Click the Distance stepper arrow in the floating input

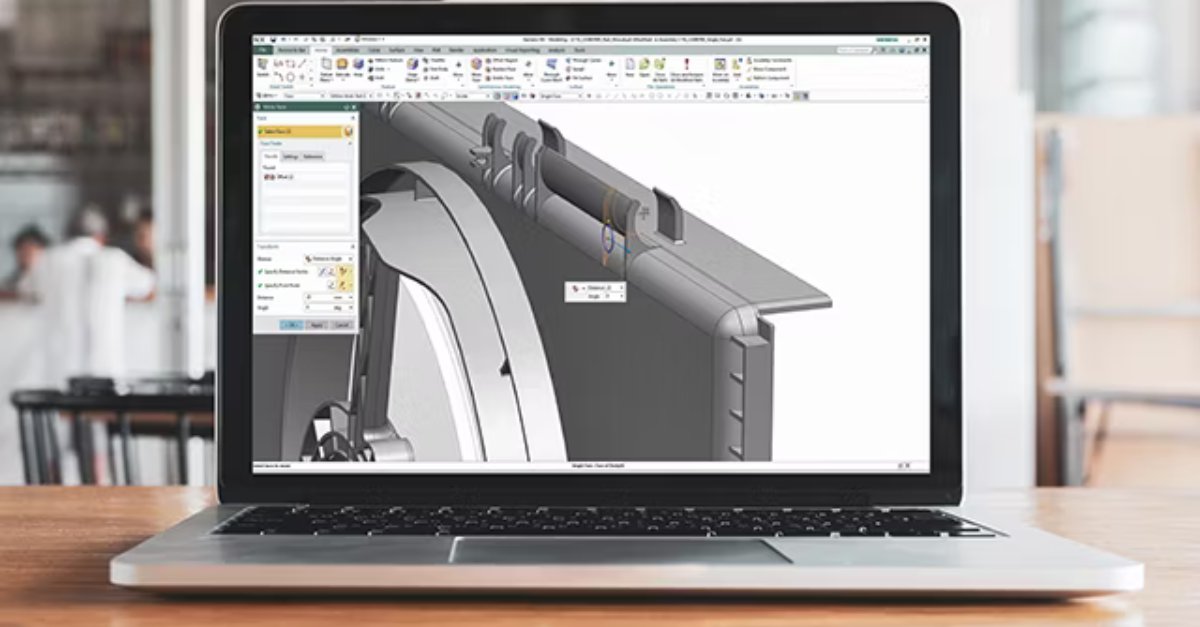point(621,287)
